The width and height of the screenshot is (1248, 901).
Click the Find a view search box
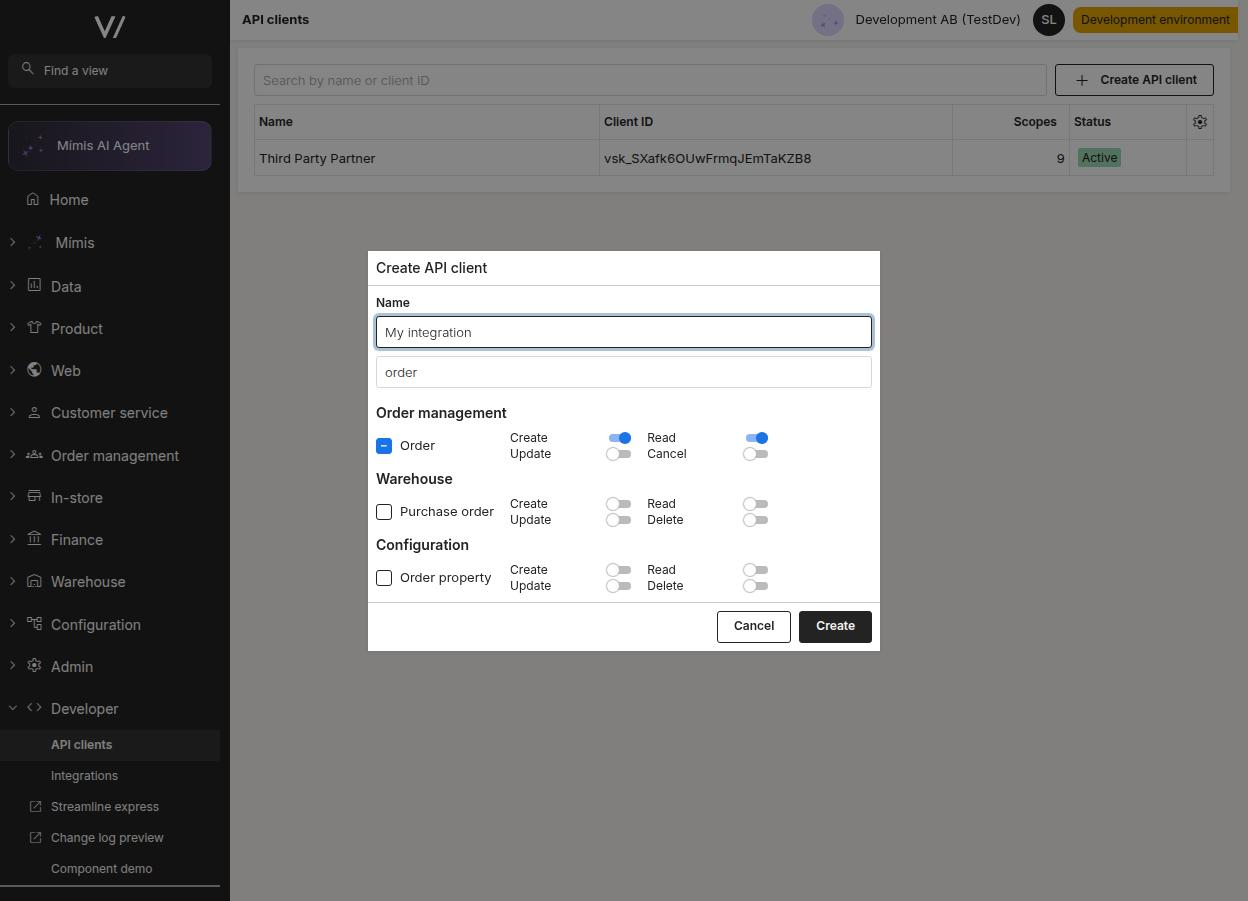[x=110, y=71]
